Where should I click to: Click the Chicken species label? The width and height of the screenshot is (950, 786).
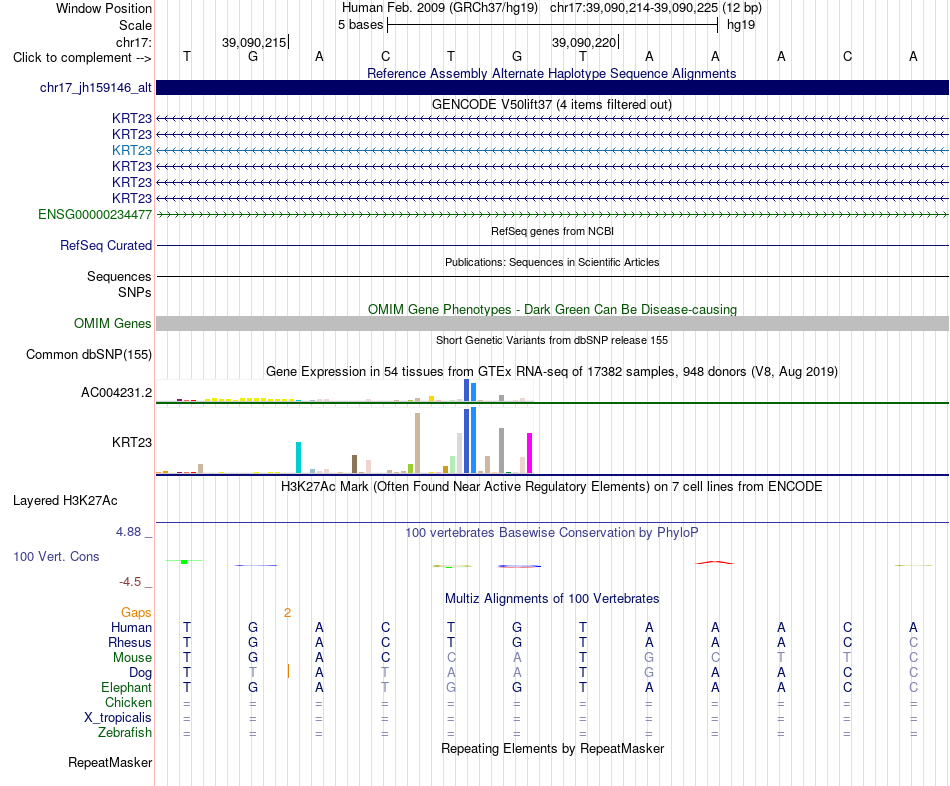point(128,702)
